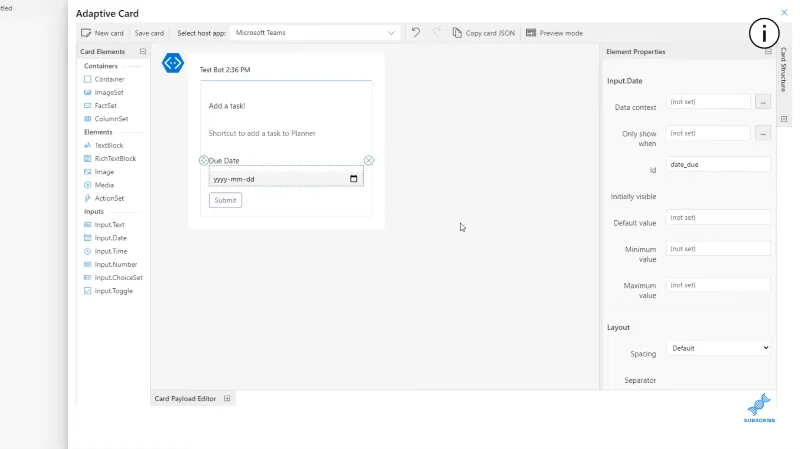Select the Image element icon
The height and width of the screenshot is (449, 800).
coord(87,172)
